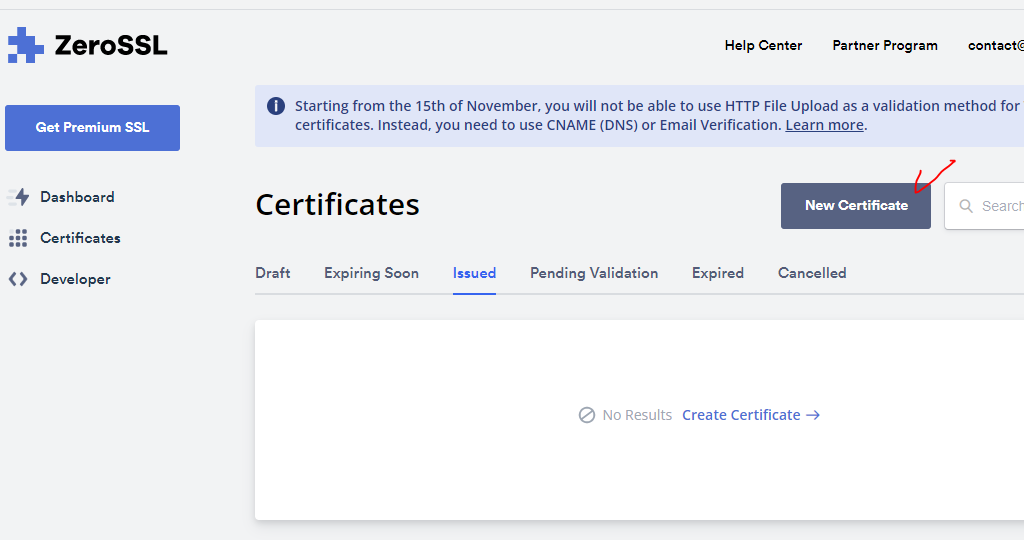Click the New Certificate button
1024x540 pixels.
[x=856, y=206]
